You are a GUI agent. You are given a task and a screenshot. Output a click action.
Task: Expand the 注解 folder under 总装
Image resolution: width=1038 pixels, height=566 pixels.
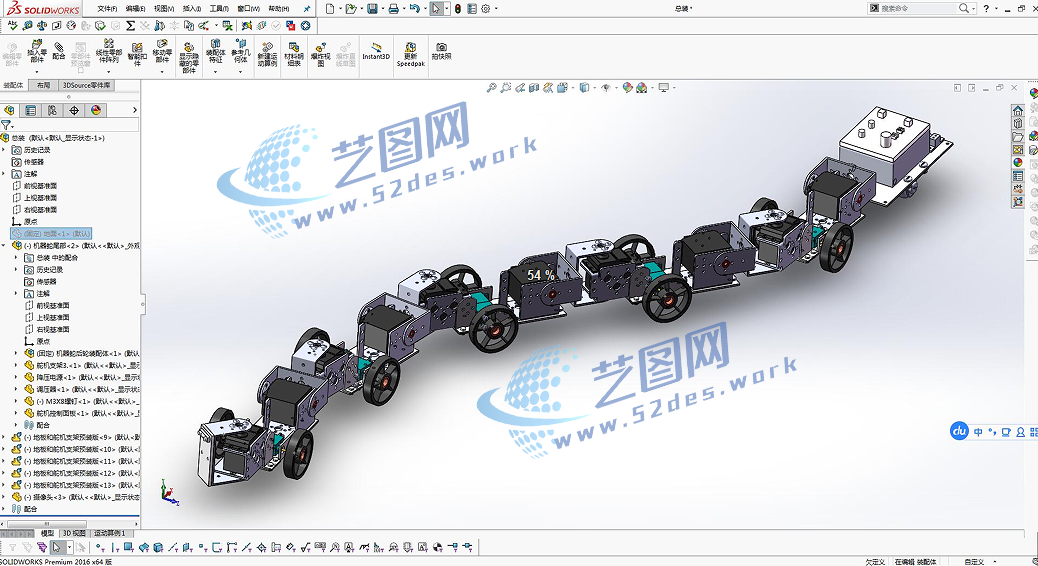4,174
